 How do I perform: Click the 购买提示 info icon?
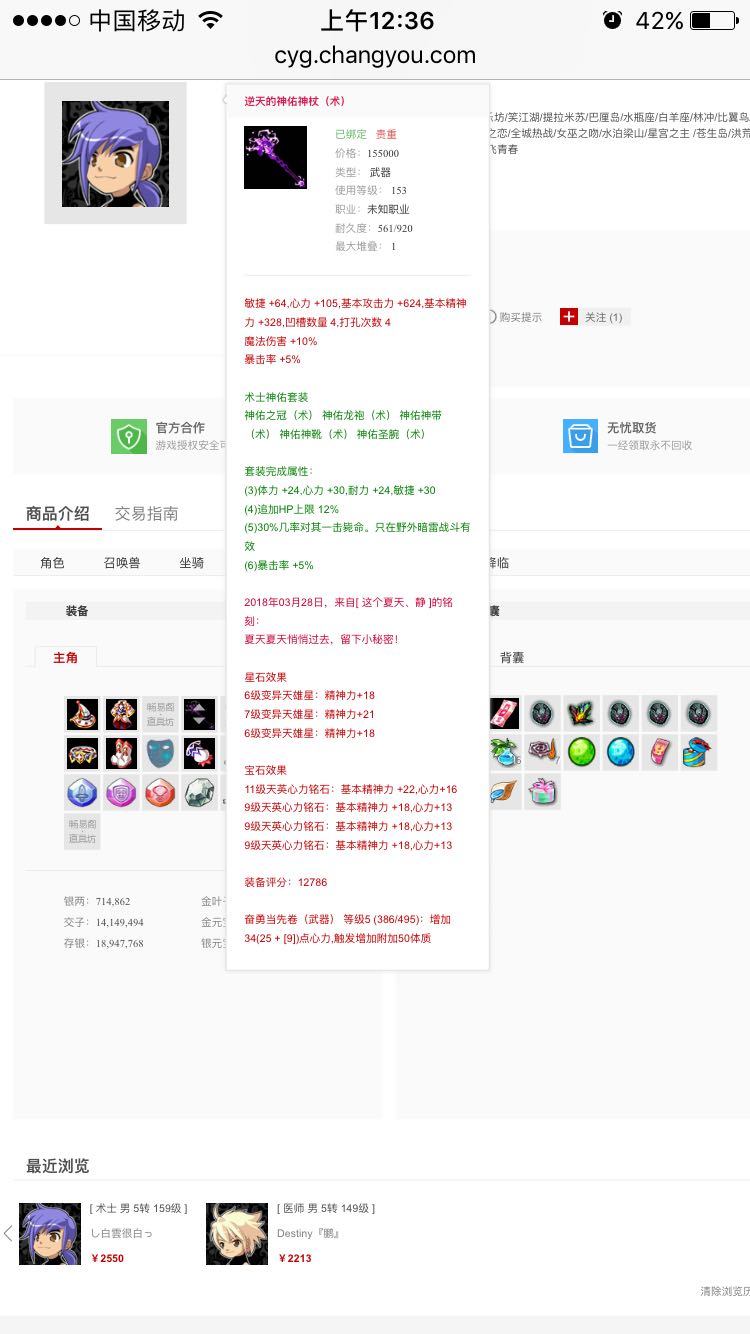coord(491,317)
